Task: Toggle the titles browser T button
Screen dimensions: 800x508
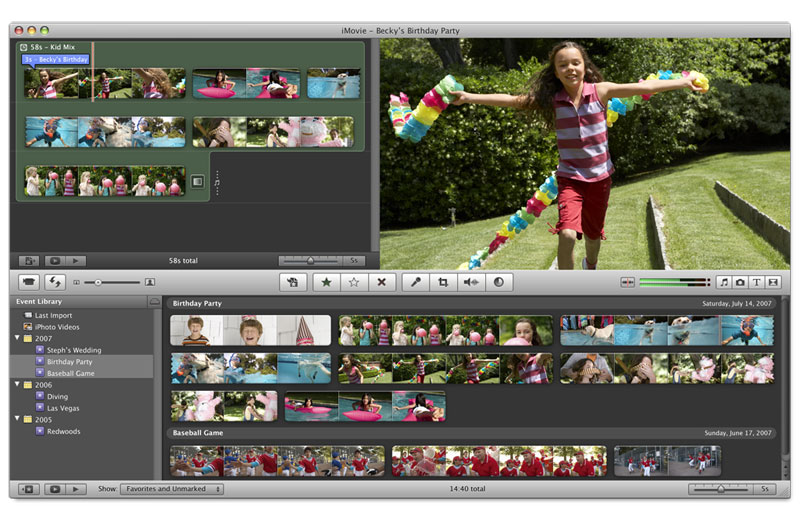Action: (757, 283)
